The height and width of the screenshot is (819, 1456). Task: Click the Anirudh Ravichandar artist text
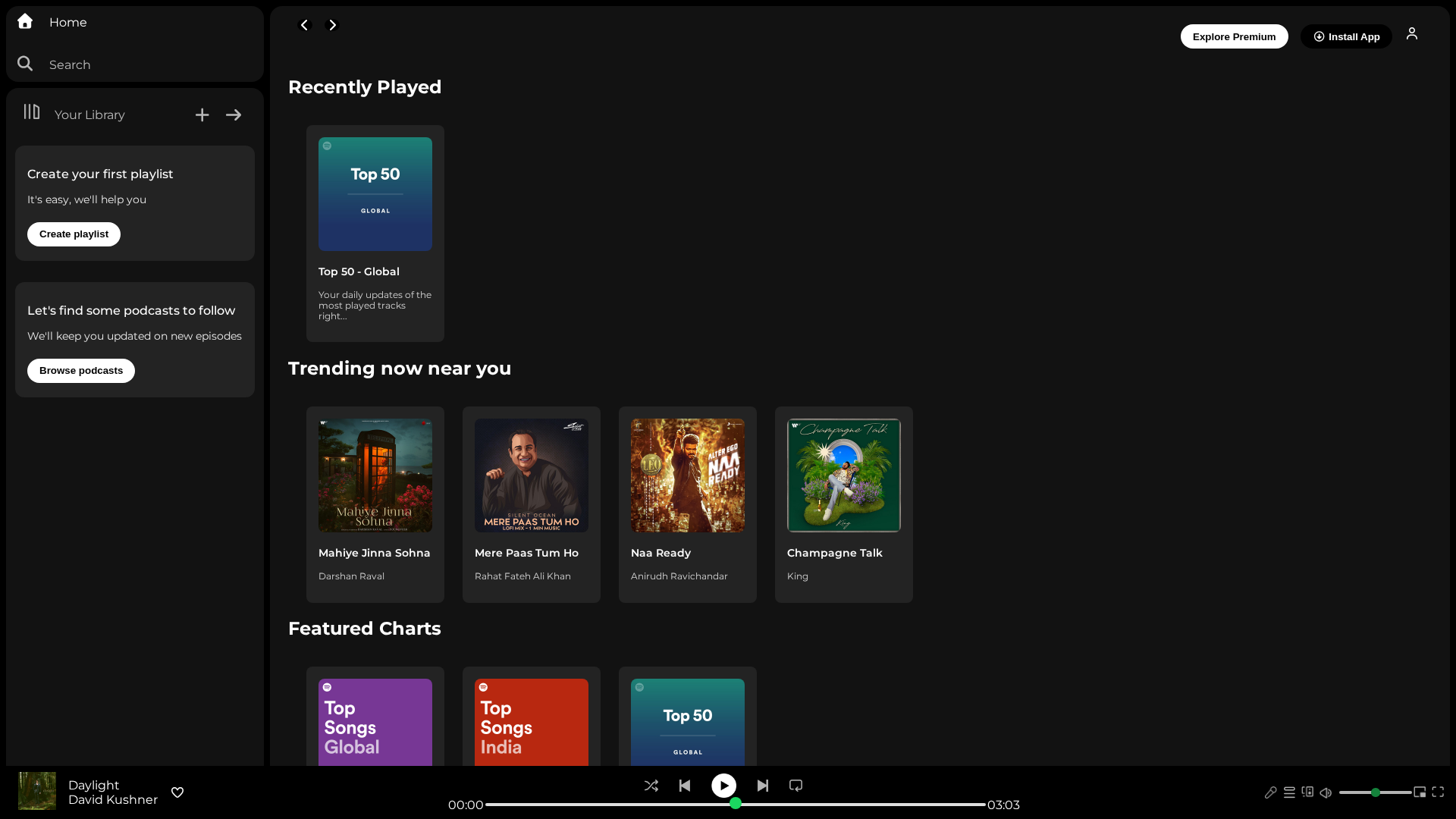click(x=679, y=576)
